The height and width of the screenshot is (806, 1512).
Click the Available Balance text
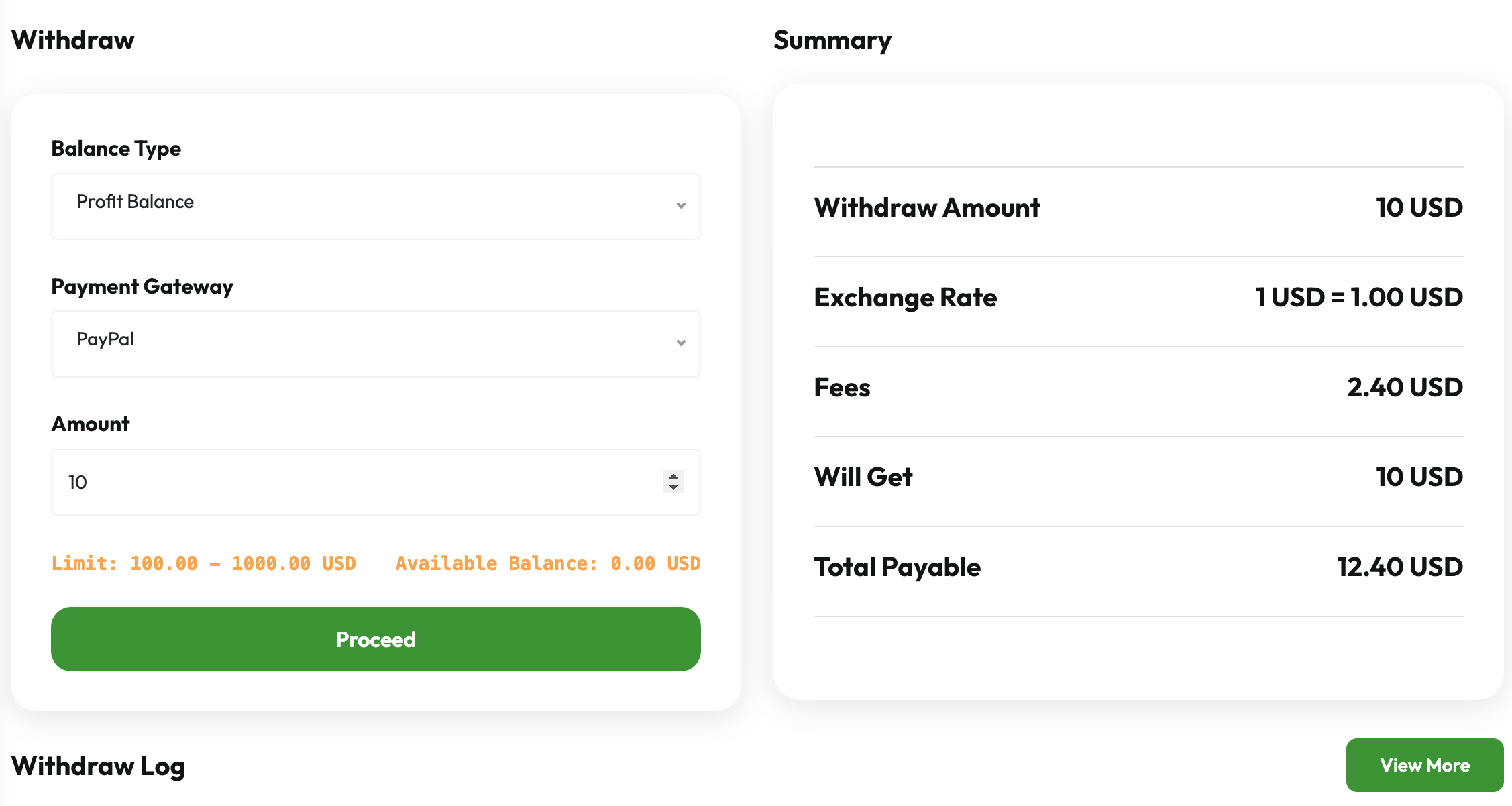pos(547,563)
